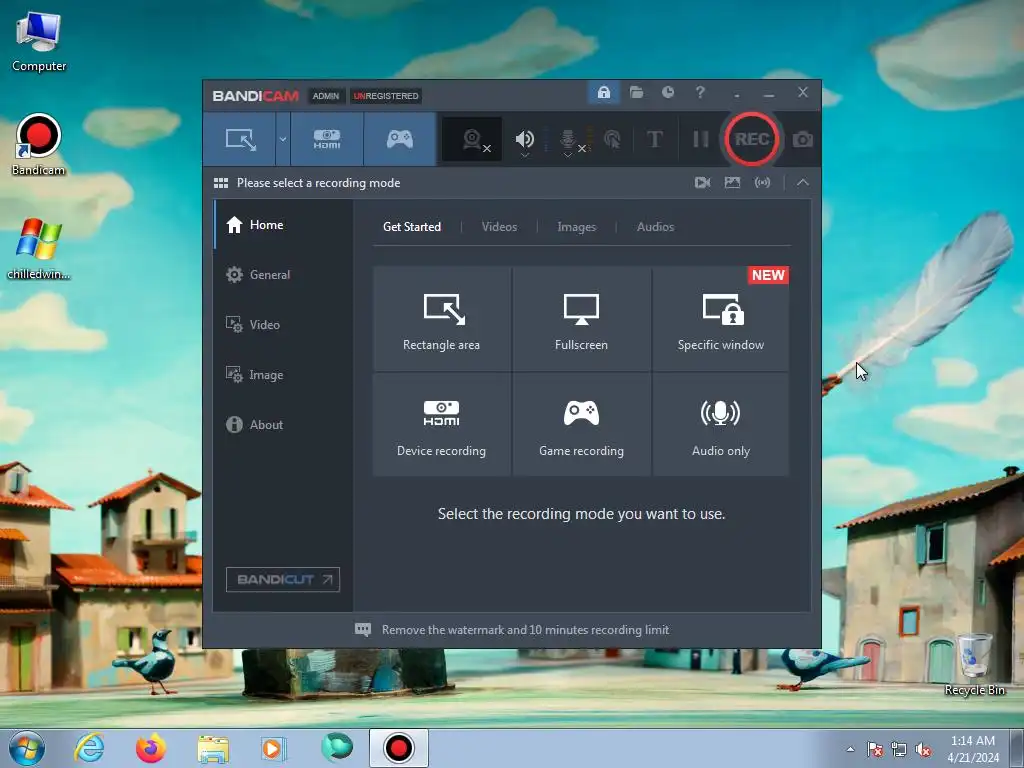The image size is (1024, 768).
Task: Click the image icon in status bar
Action: click(x=732, y=183)
